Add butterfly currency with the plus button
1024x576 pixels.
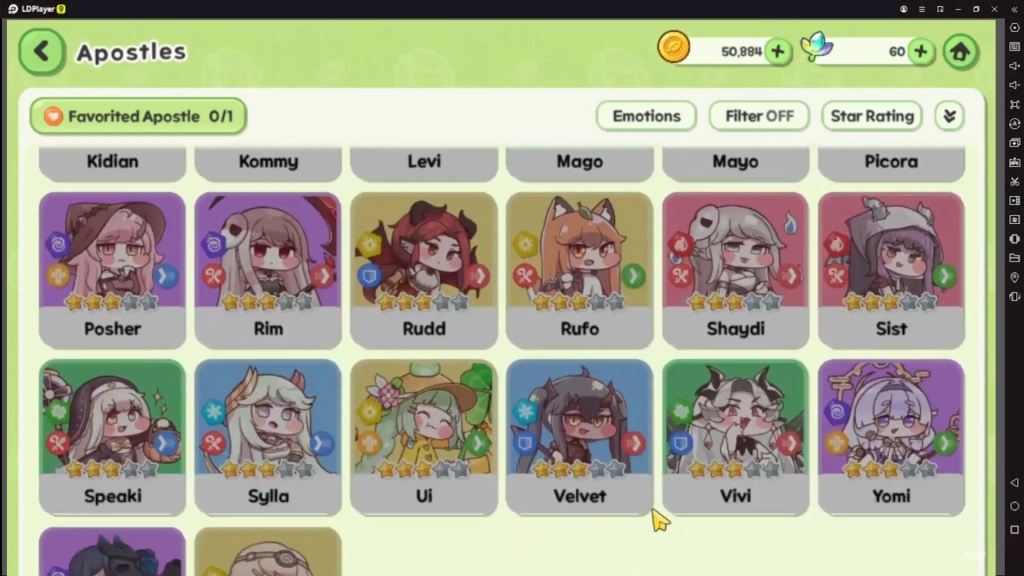[920, 52]
